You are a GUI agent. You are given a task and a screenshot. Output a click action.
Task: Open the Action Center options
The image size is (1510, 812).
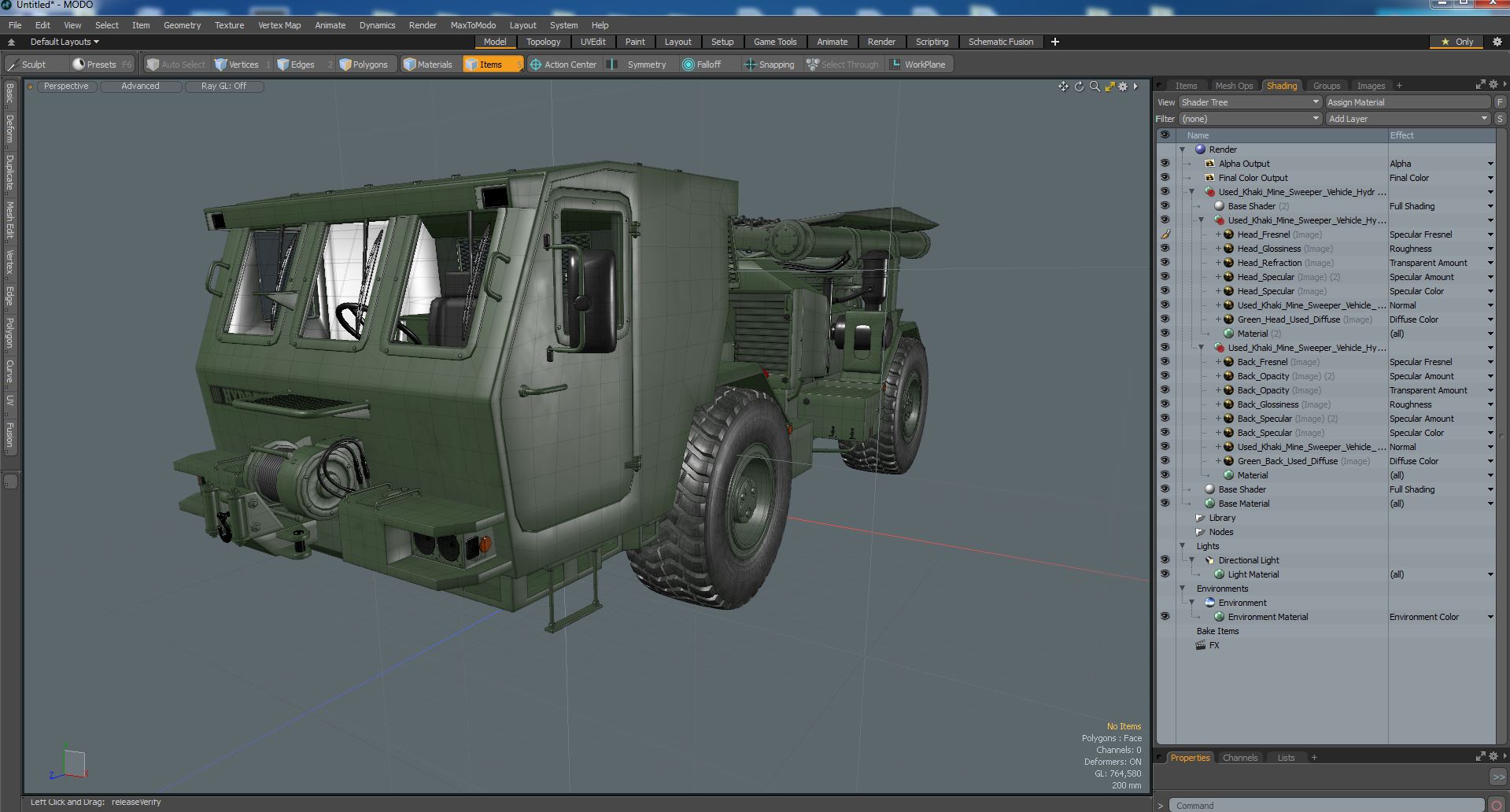(563, 65)
